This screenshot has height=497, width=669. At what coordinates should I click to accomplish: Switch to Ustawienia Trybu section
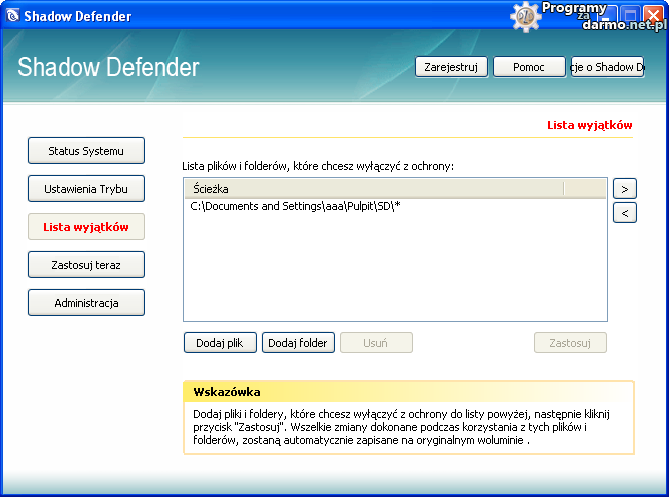[x=86, y=189]
